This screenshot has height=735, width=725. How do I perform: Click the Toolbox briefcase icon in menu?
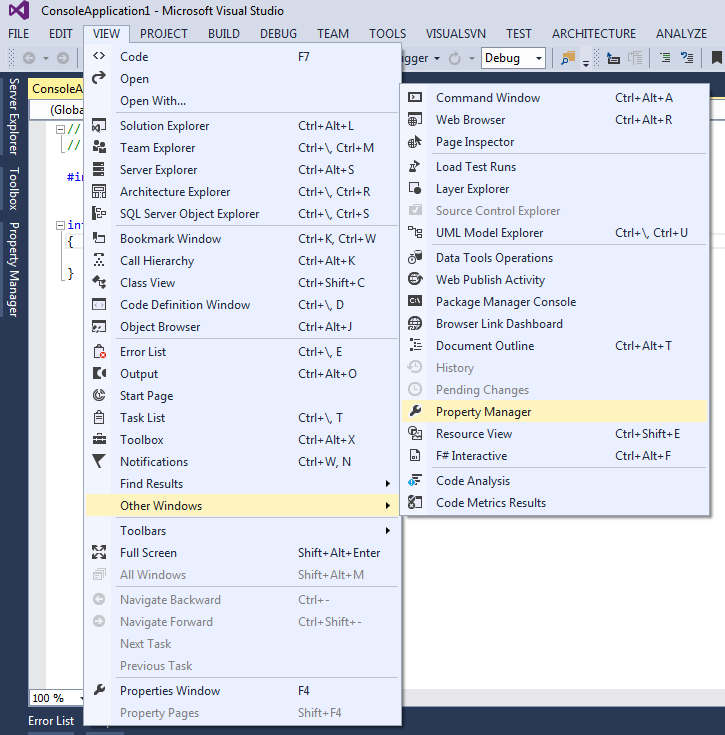[99, 440]
